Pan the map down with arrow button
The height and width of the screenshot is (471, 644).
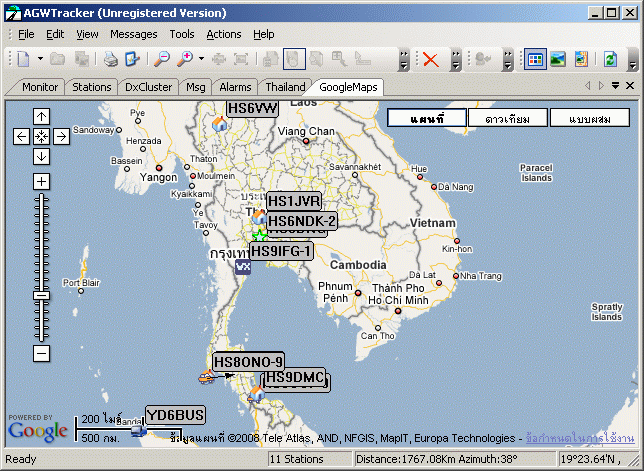[x=41, y=156]
